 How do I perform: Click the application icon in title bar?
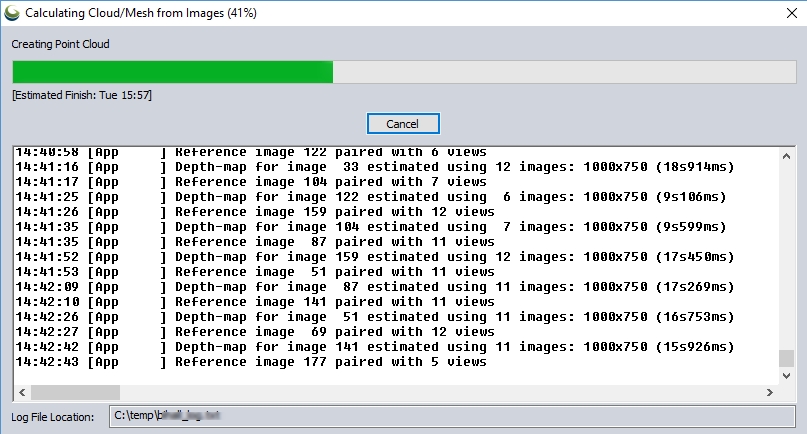pyautogui.click(x=13, y=15)
